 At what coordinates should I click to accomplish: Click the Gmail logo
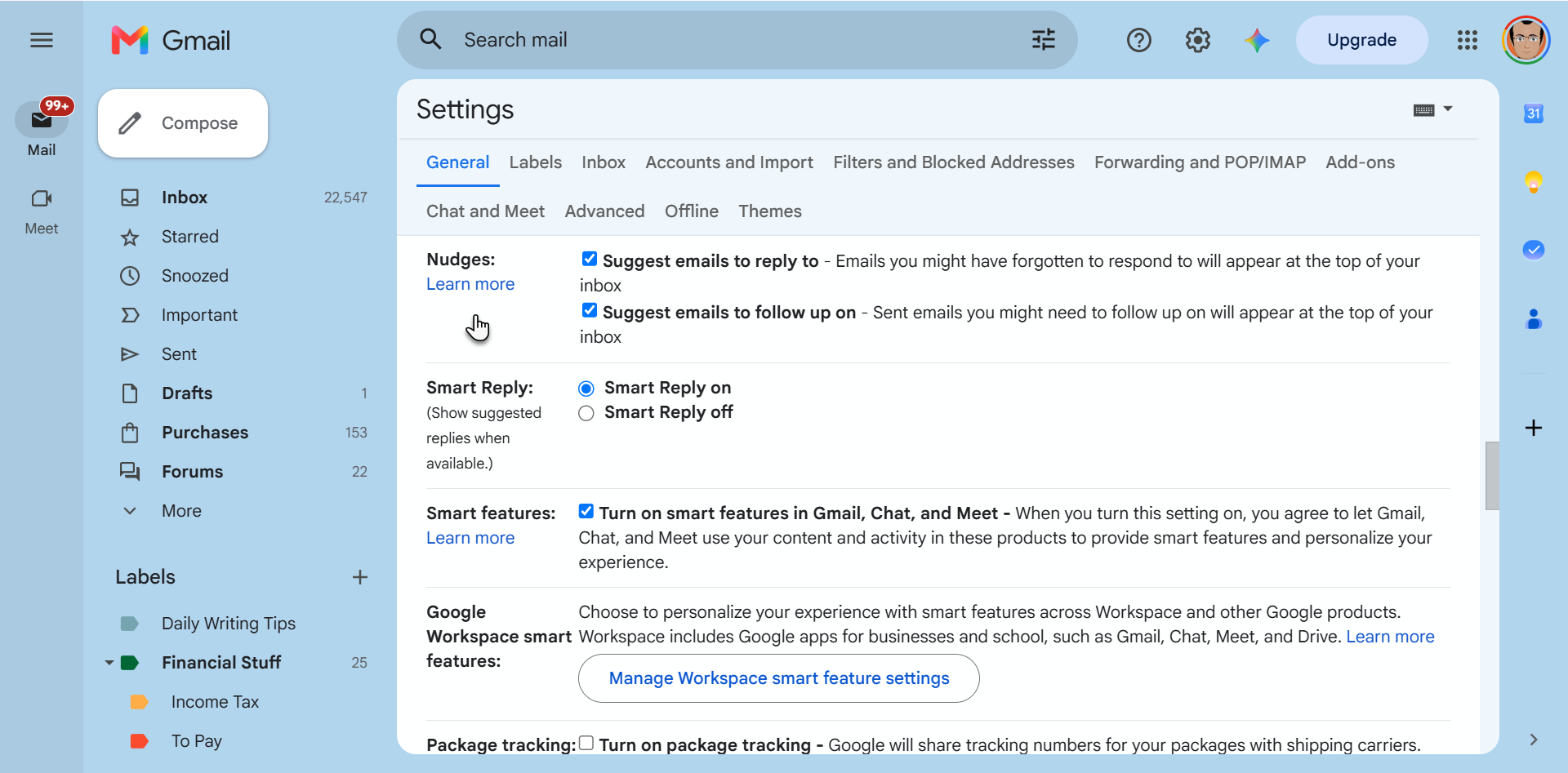coord(171,40)
